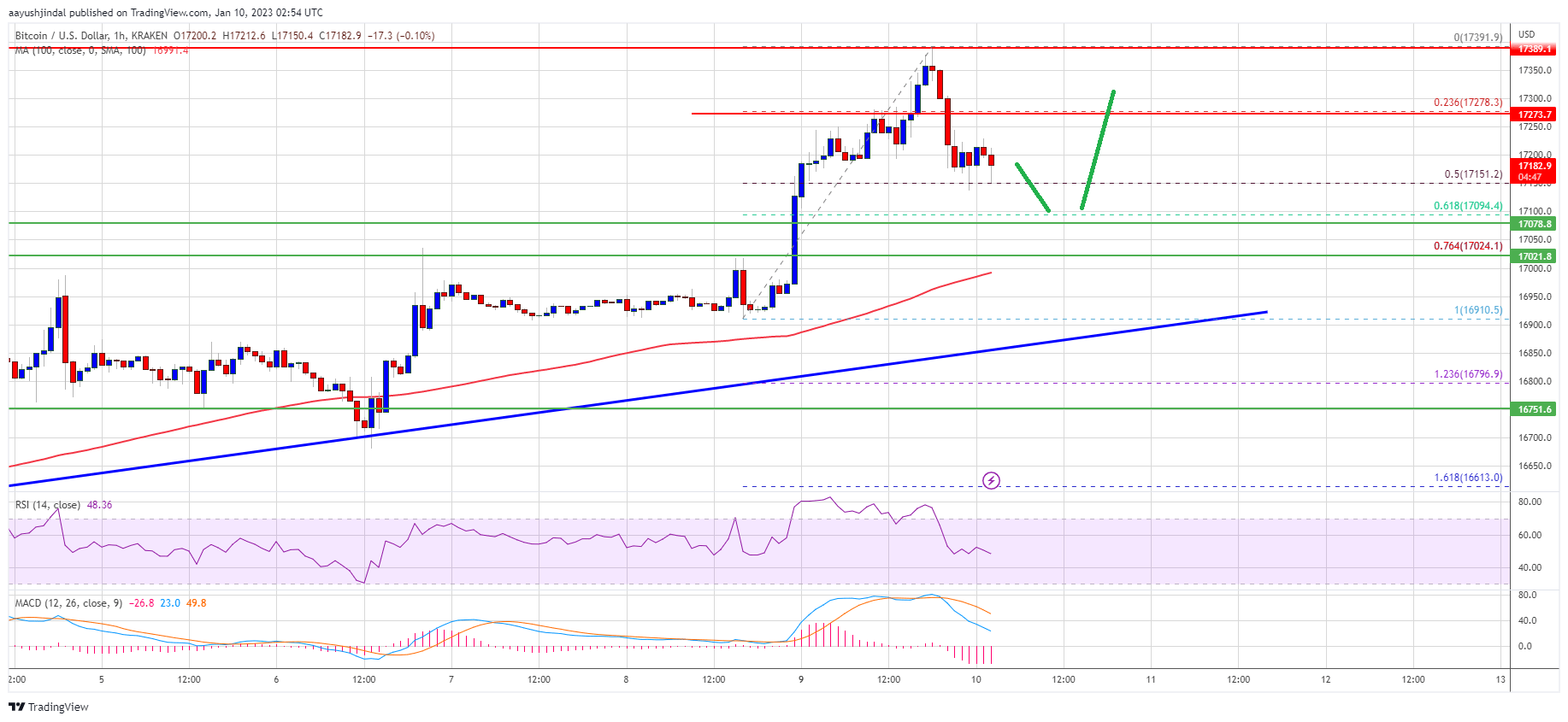Screen dimensions: 1568x722
Task: Select the Fib level label 0(17391.9)
Action: point(1477,37)
